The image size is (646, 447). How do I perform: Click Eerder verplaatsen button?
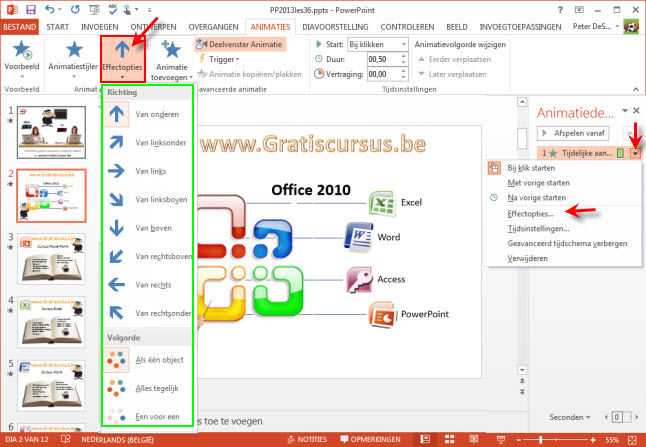click(x=454, y=59)
